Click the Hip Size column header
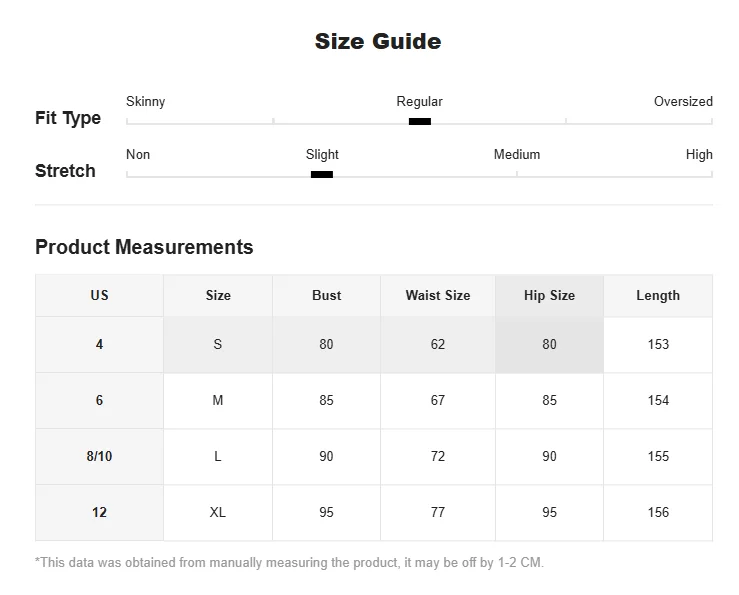 pos(549,295)
